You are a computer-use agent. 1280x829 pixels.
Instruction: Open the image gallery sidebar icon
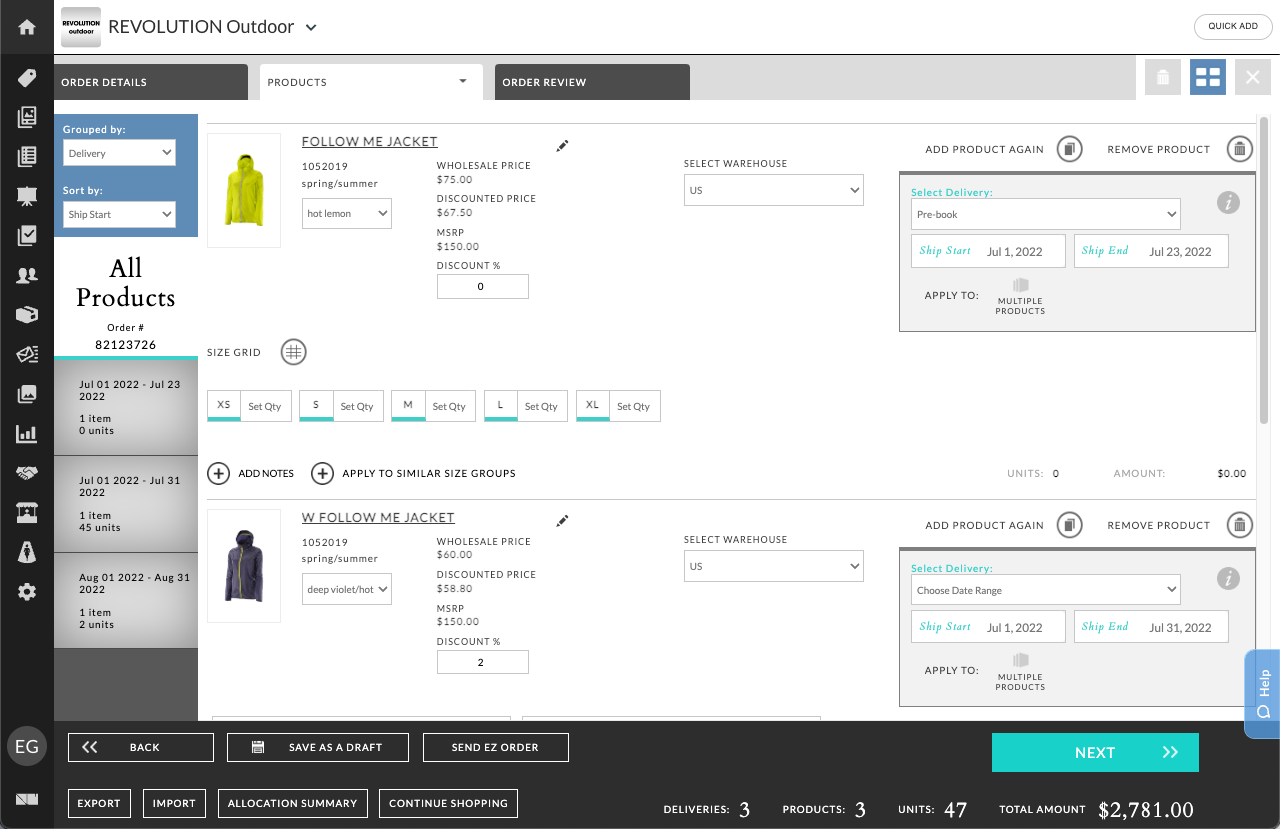click(27, 394)
